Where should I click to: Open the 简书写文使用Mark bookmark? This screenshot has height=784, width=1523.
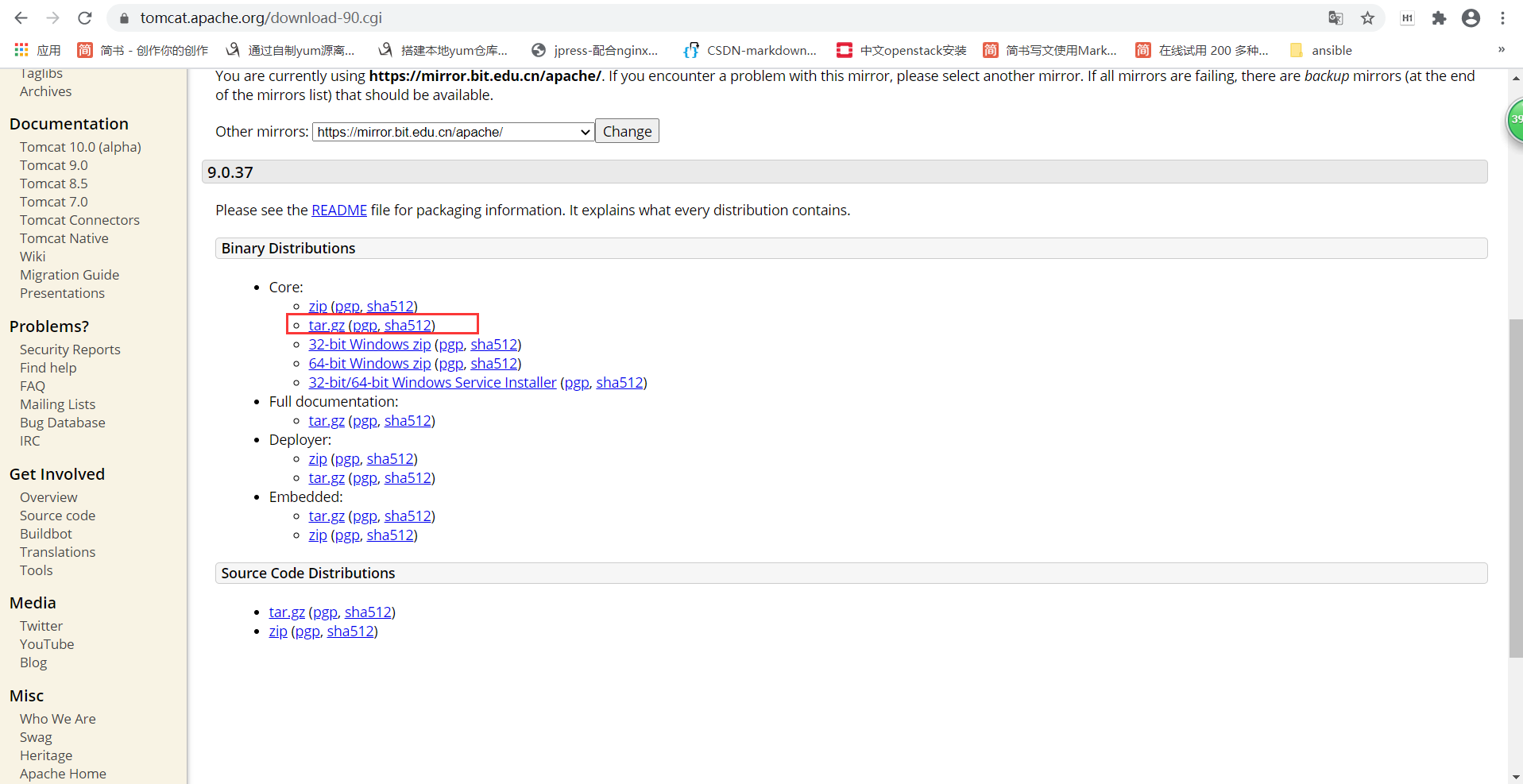tap(1049, 50)
